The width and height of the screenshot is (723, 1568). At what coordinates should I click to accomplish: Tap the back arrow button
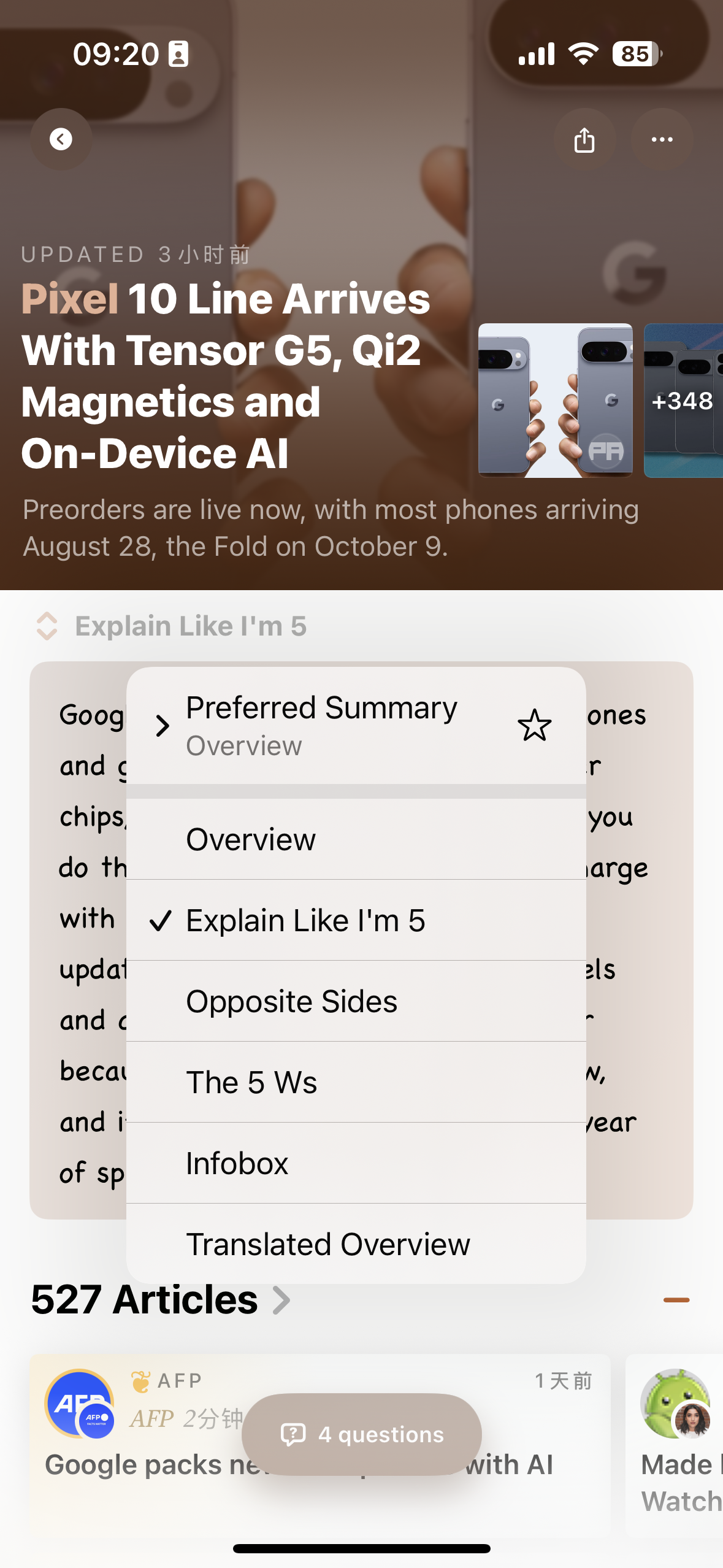point(61,139)
